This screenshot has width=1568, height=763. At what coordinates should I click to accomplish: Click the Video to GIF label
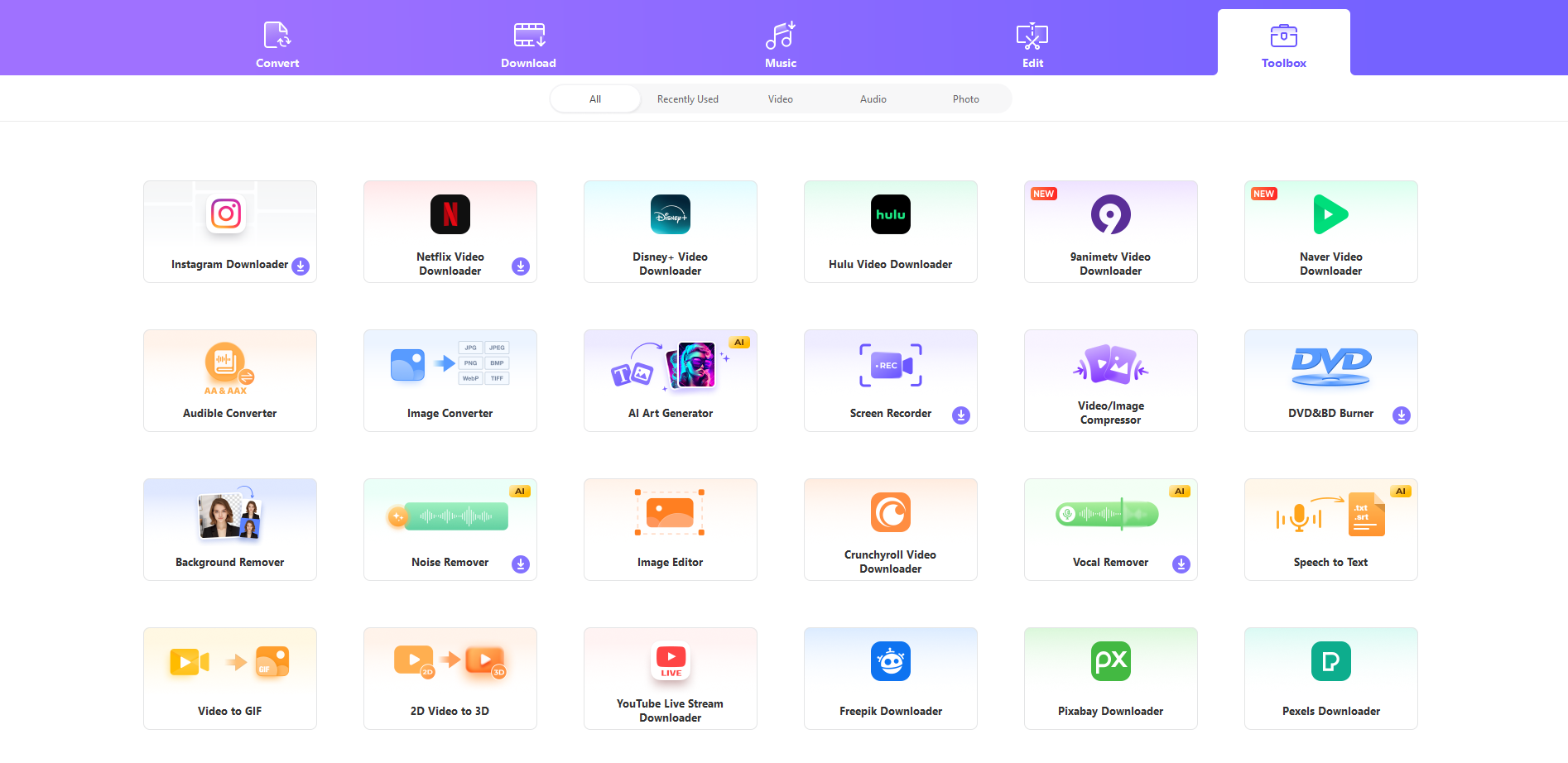(230, 712)
